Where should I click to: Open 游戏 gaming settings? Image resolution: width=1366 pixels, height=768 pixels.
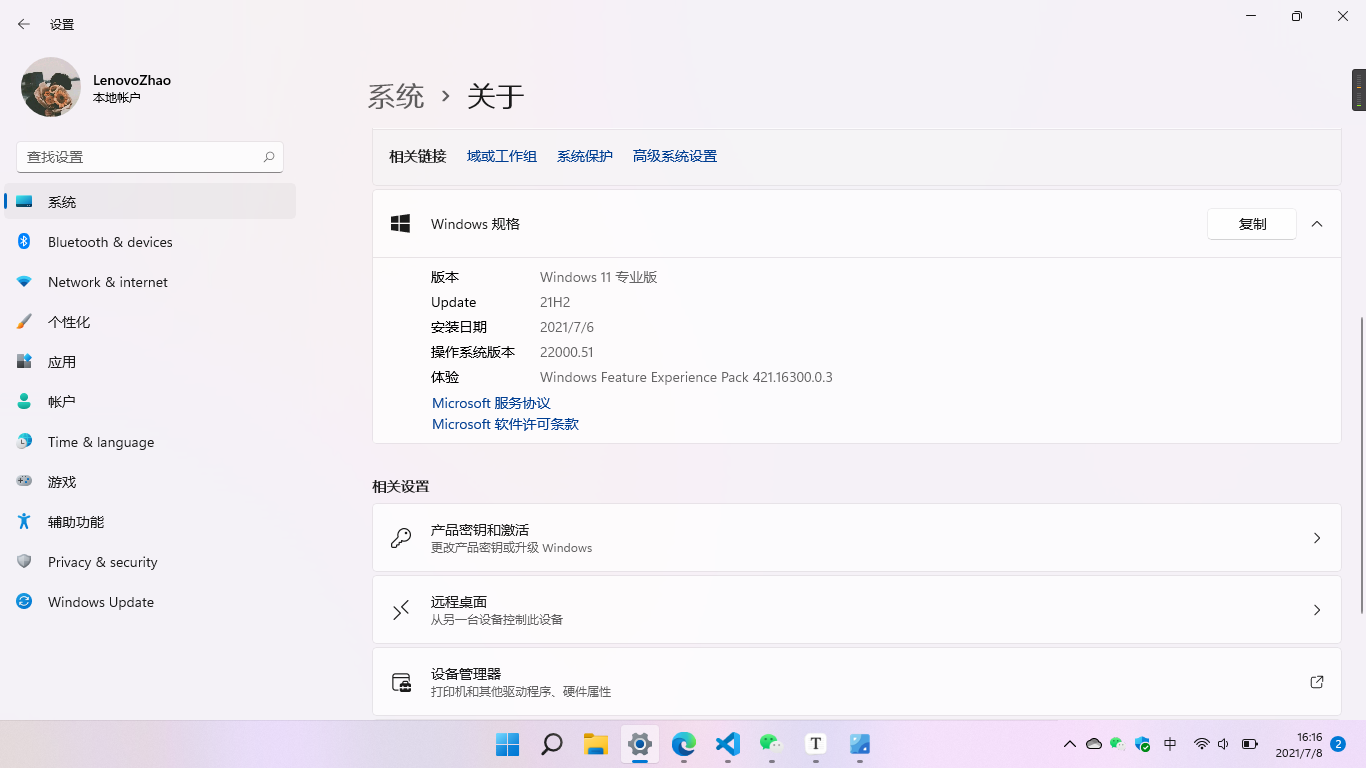[x=150, y=482]
